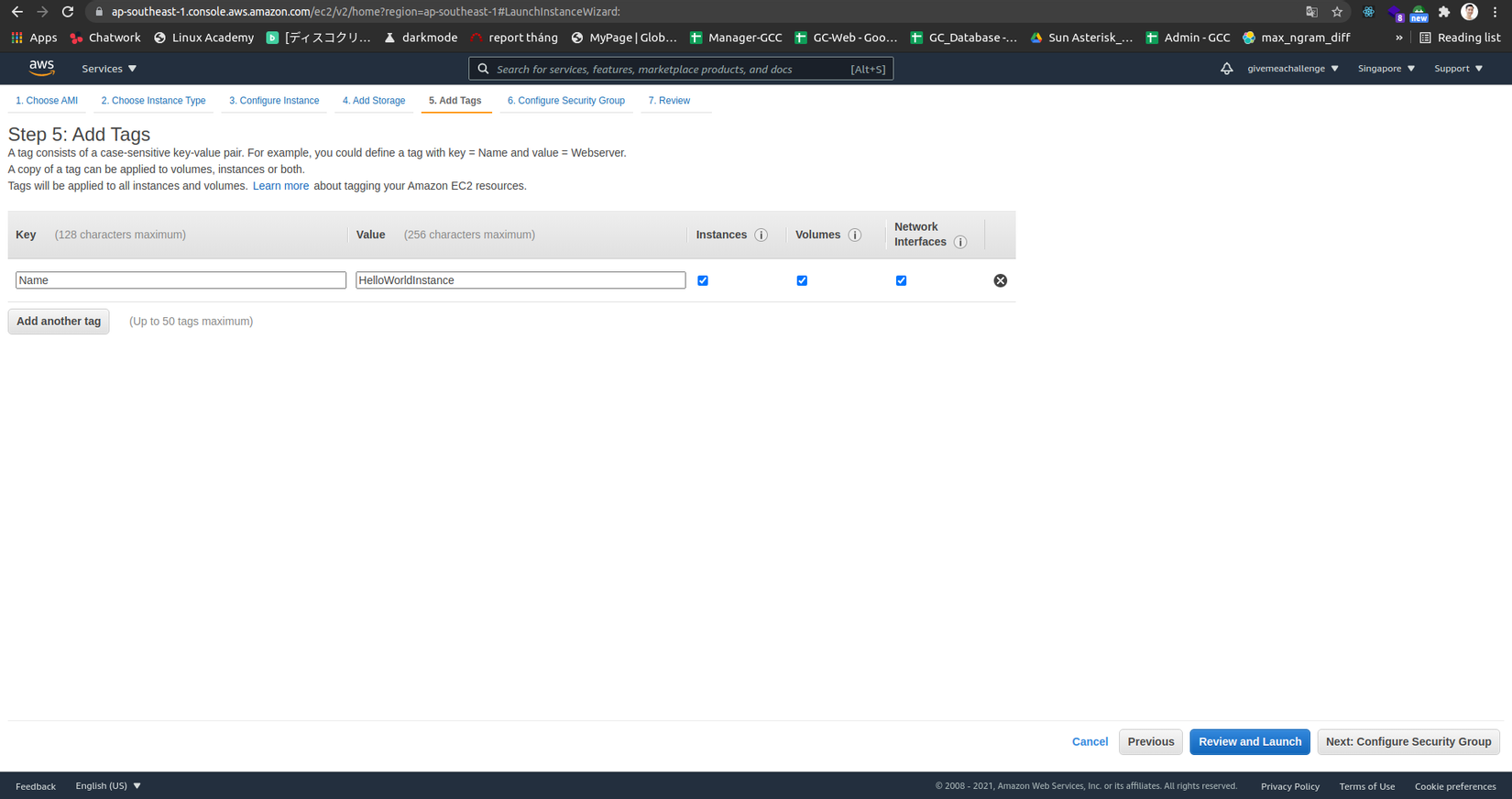Open the Reading list
The image size is (1512, 799).
click(x=1460, y=38)
